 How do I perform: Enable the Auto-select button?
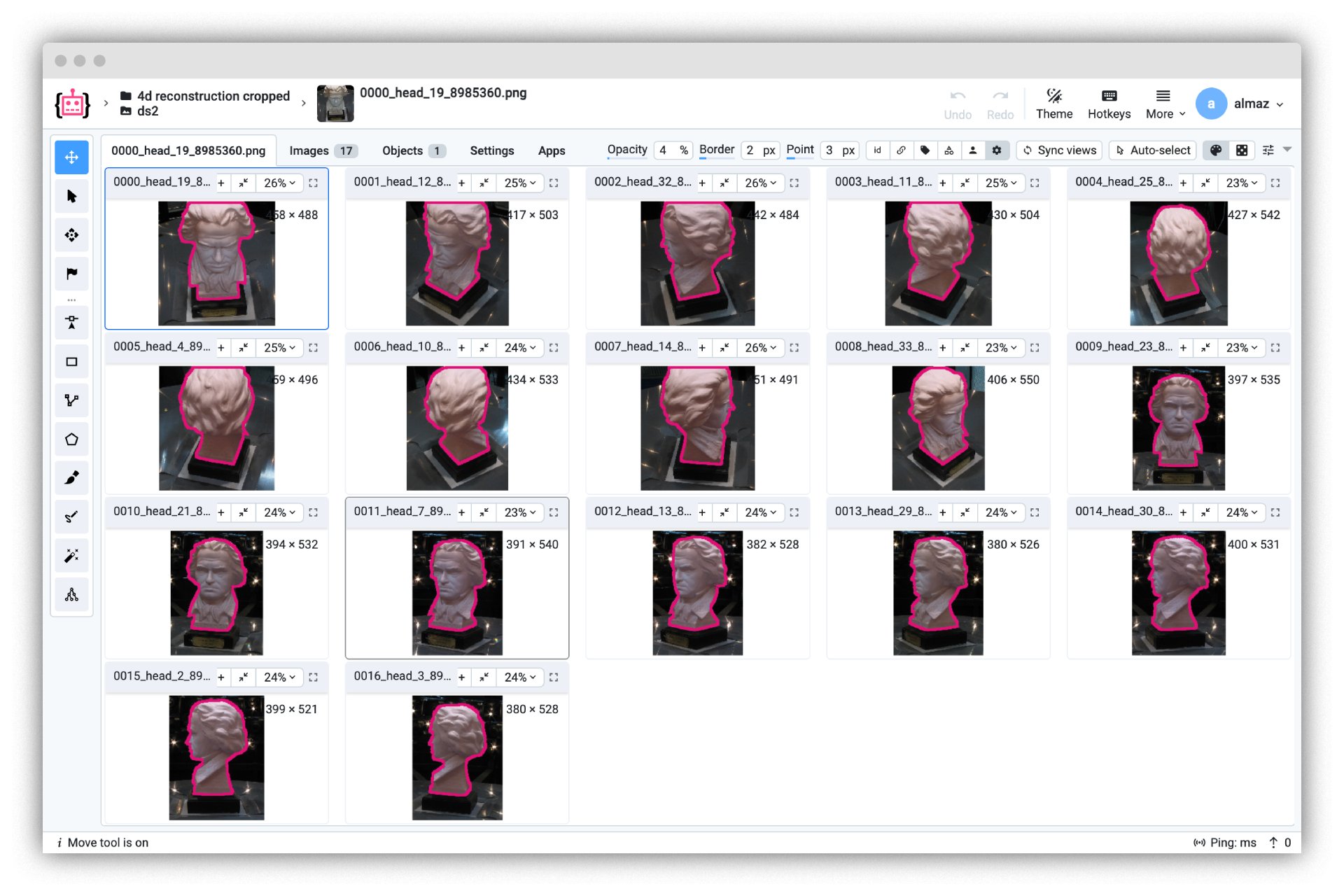[1153, 150]
